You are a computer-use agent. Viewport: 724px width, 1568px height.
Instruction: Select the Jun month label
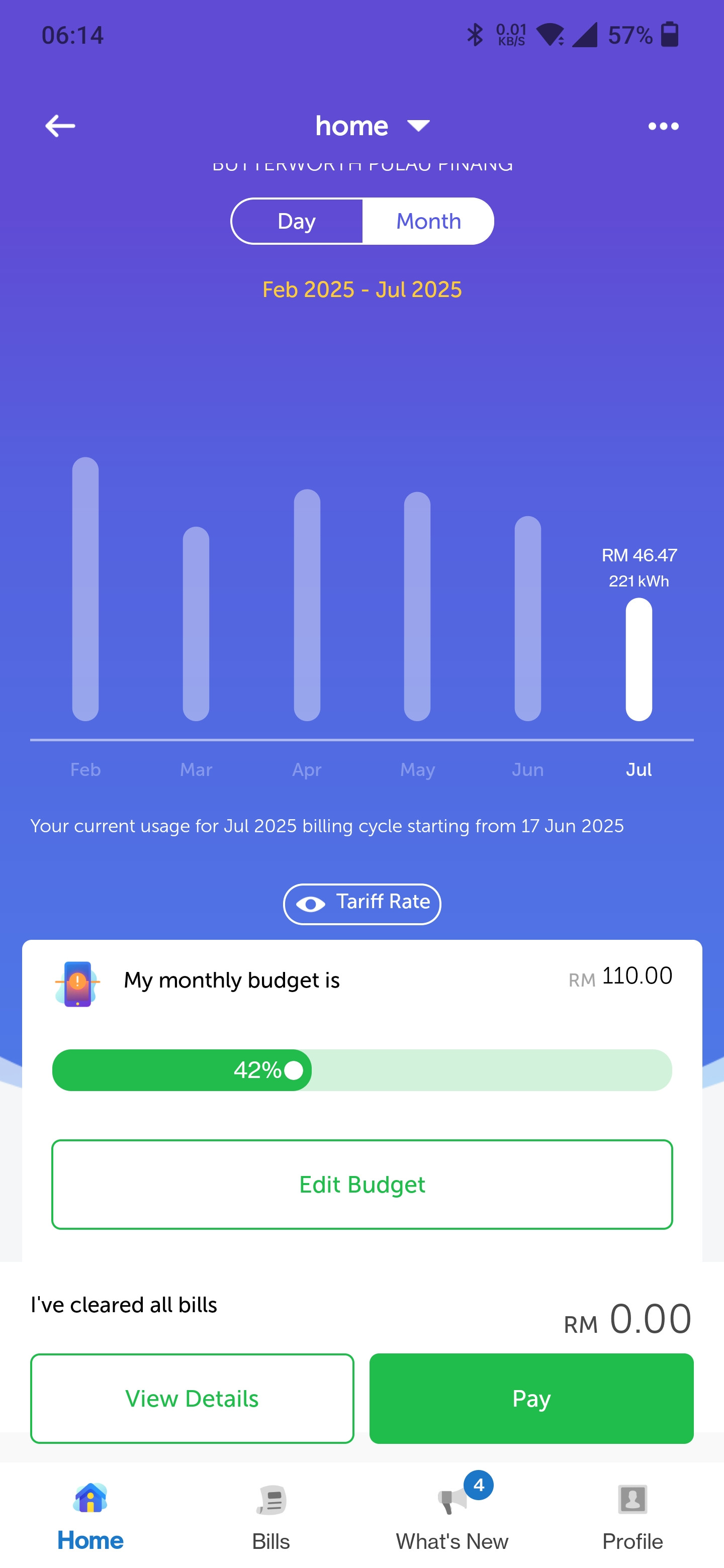point(527,769)
